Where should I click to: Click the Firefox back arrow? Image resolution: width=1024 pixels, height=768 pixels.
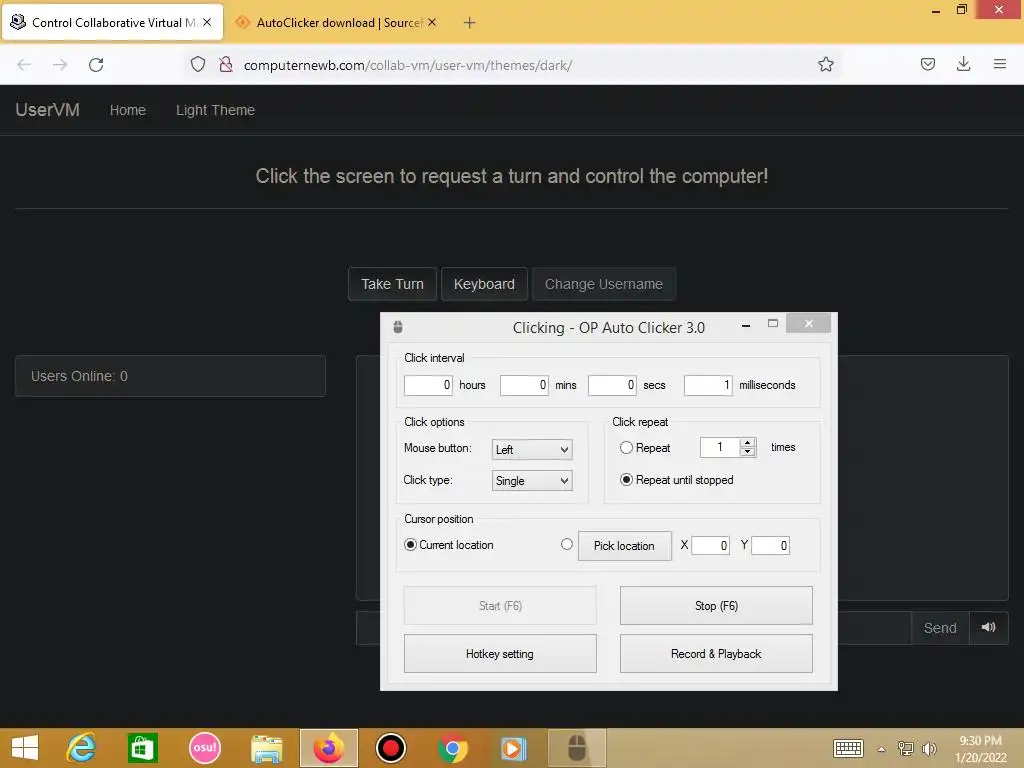point(24,65)
